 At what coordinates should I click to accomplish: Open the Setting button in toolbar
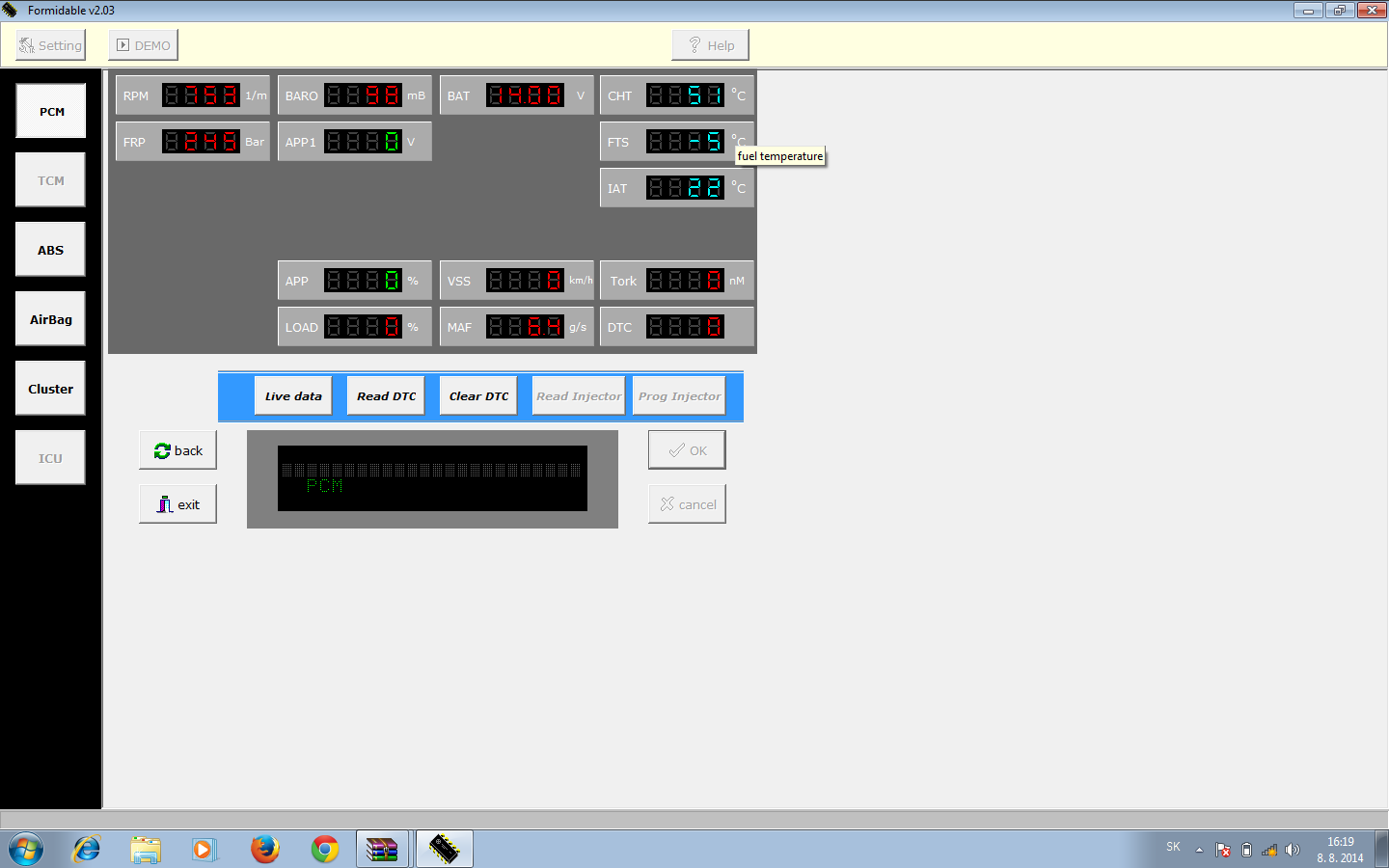(50, 45)
